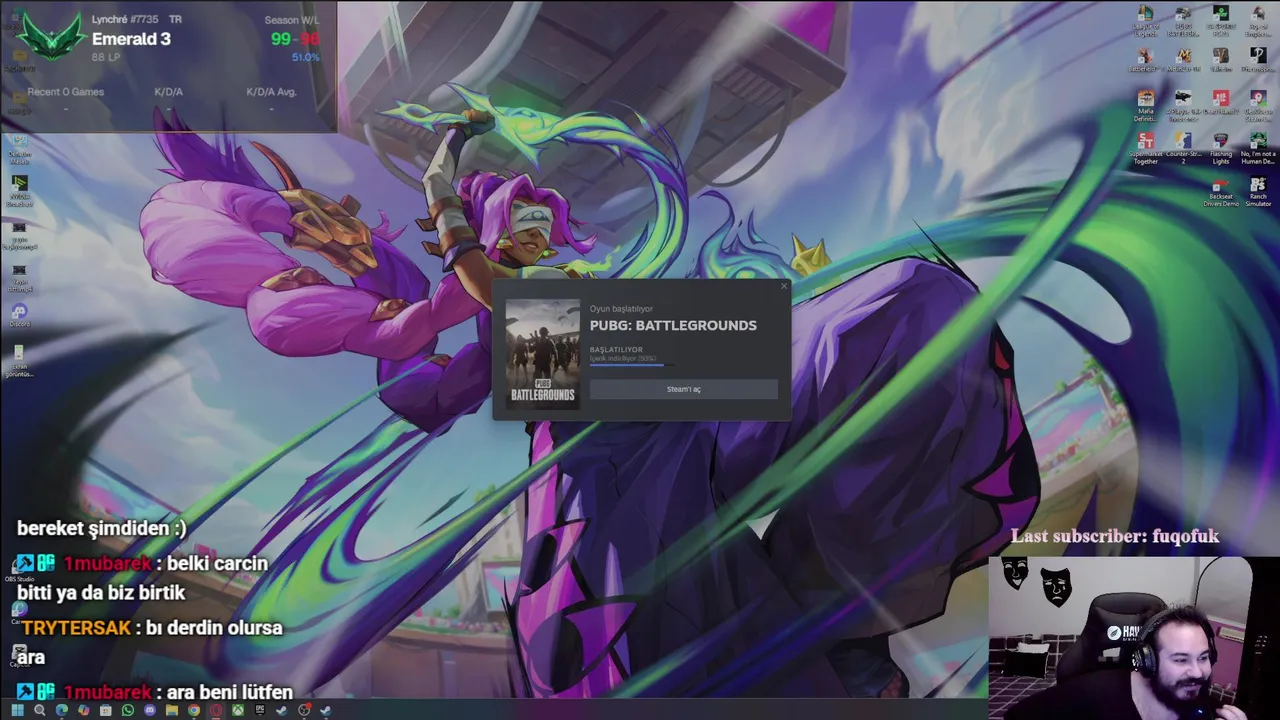Screen dimensions: 1280x720
Task: Launch Microsoft Edge from taskbar
Action: pos(62,710)
